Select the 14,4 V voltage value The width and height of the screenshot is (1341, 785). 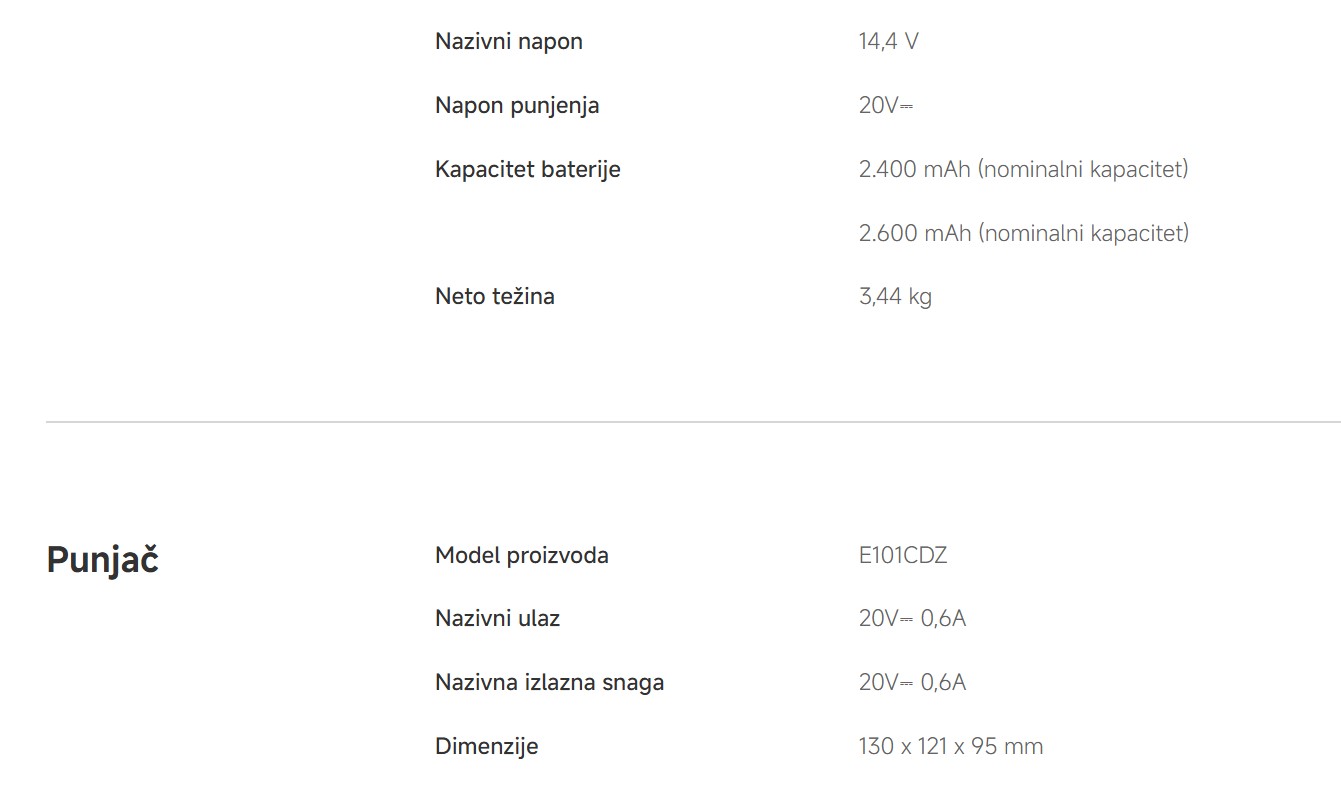[888, 42]
